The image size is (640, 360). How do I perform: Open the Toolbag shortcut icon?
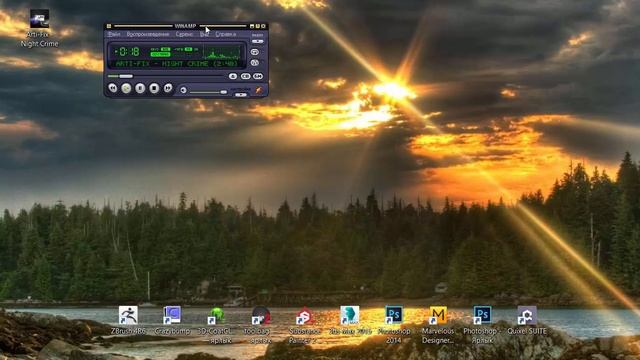pos(260,325)
